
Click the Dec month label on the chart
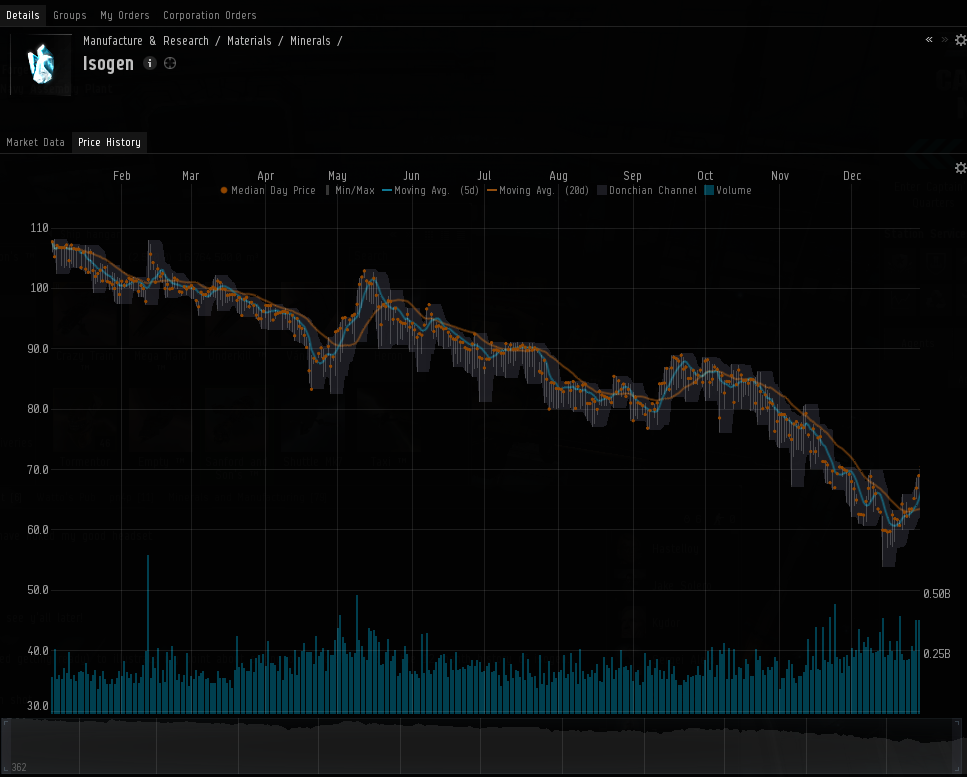(x=852, y=176)
